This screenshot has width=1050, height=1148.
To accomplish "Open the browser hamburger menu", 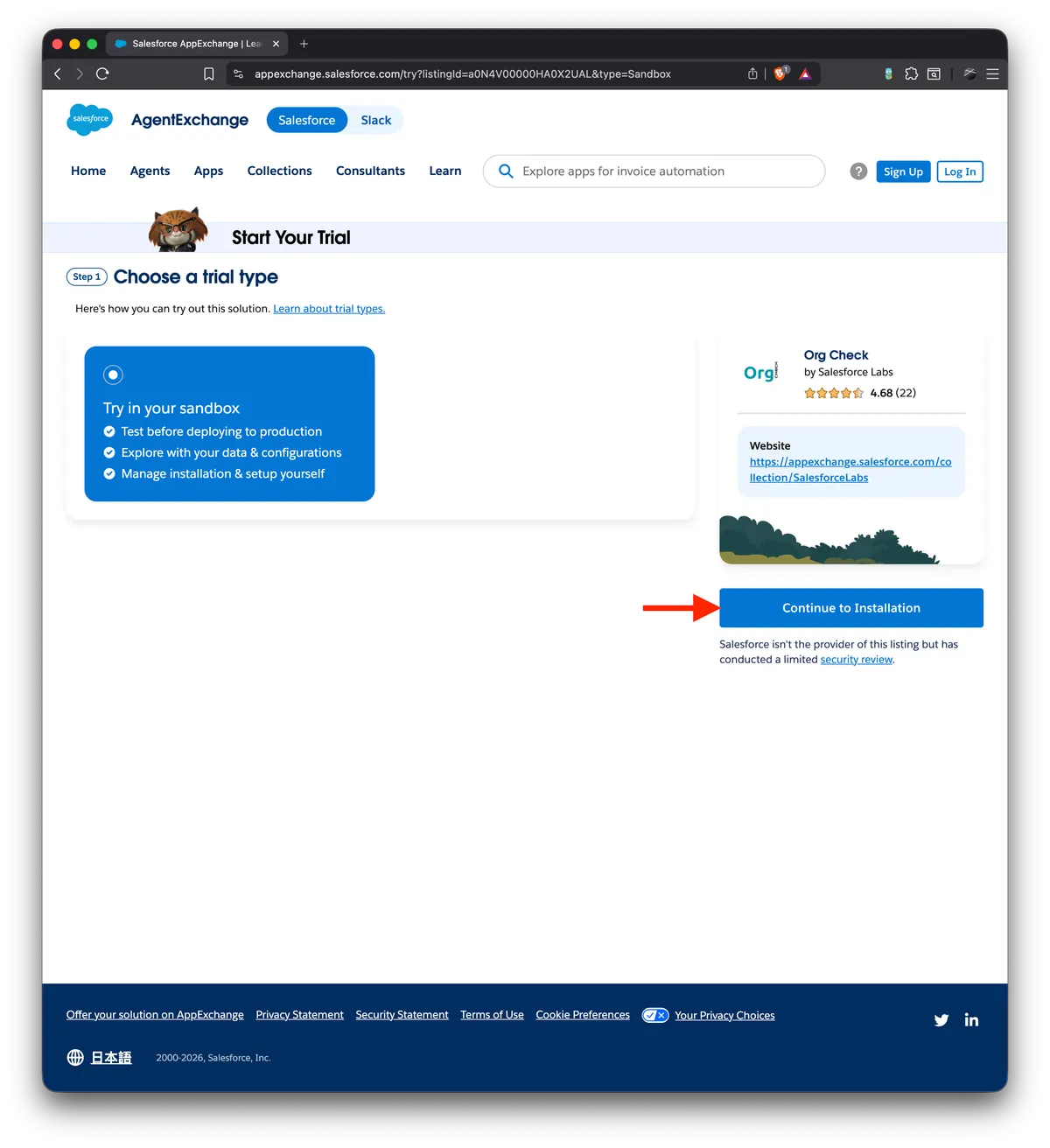I will [992, 74].
